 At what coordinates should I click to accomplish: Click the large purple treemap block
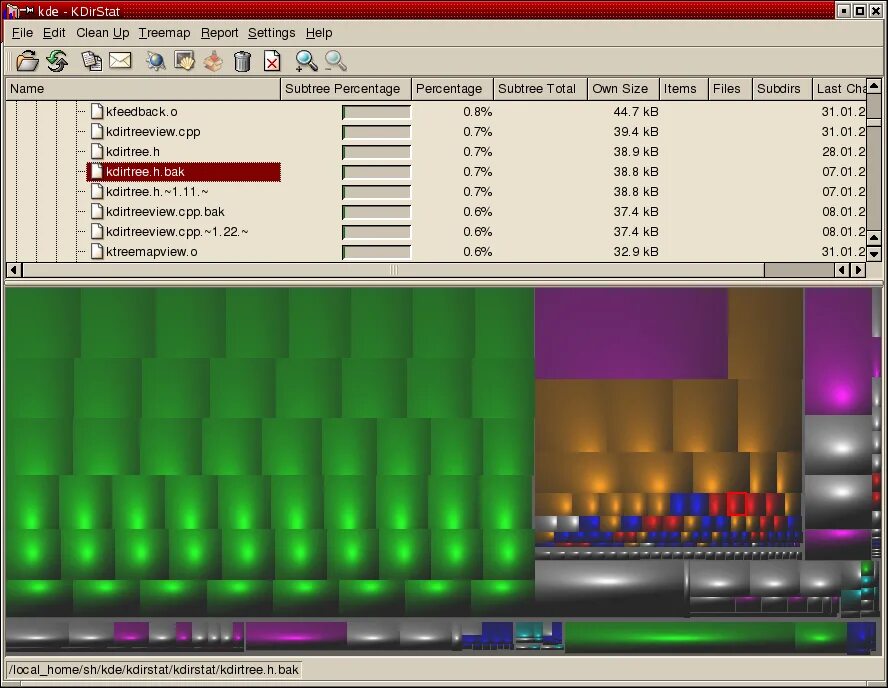pyautogui.click(x=631, y=334)
